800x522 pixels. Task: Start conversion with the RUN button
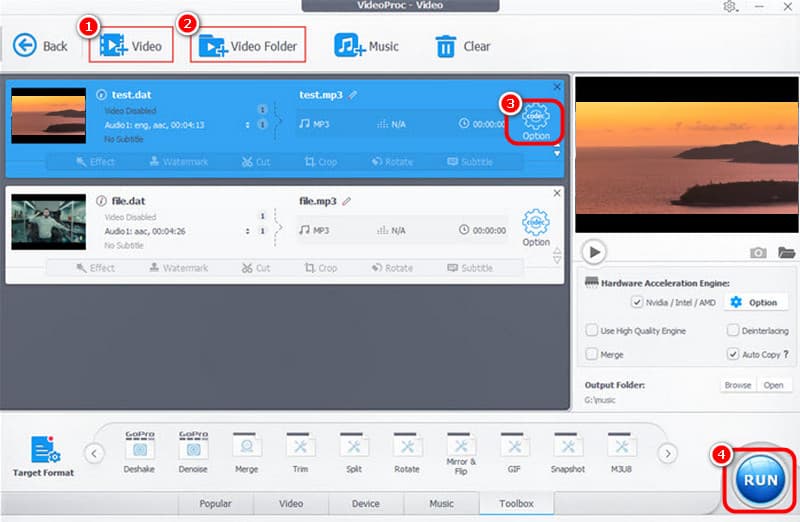[x=760, y=480]
